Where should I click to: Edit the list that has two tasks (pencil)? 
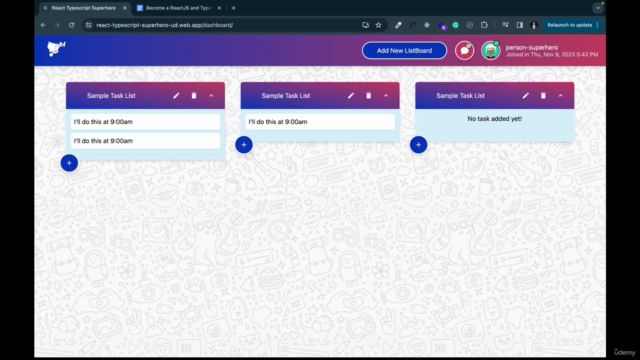(176, 96)
